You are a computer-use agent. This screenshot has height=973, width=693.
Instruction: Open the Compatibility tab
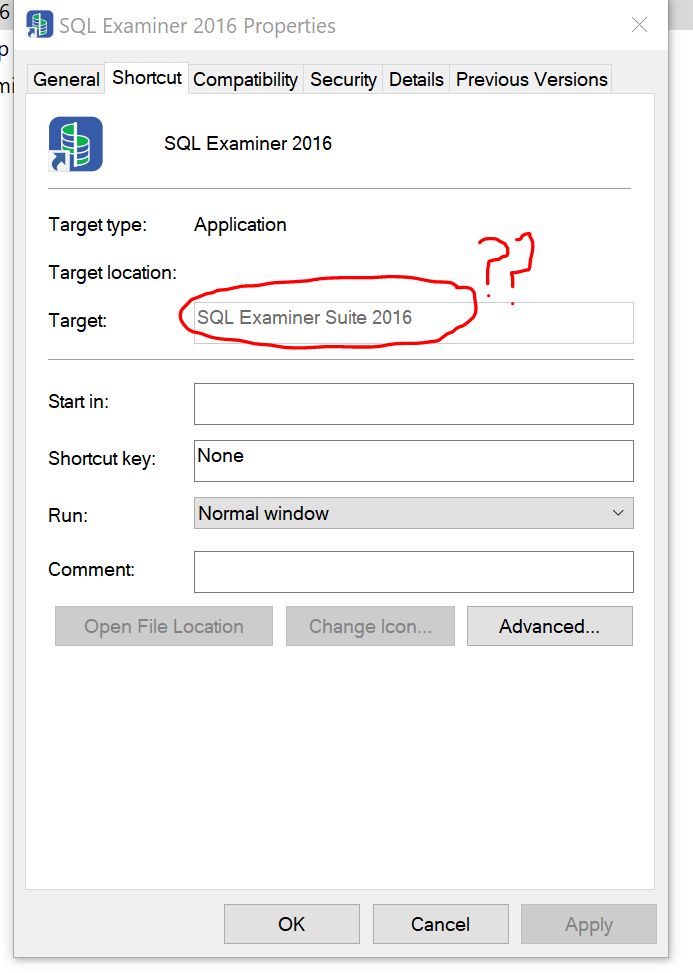click(245, 79)
